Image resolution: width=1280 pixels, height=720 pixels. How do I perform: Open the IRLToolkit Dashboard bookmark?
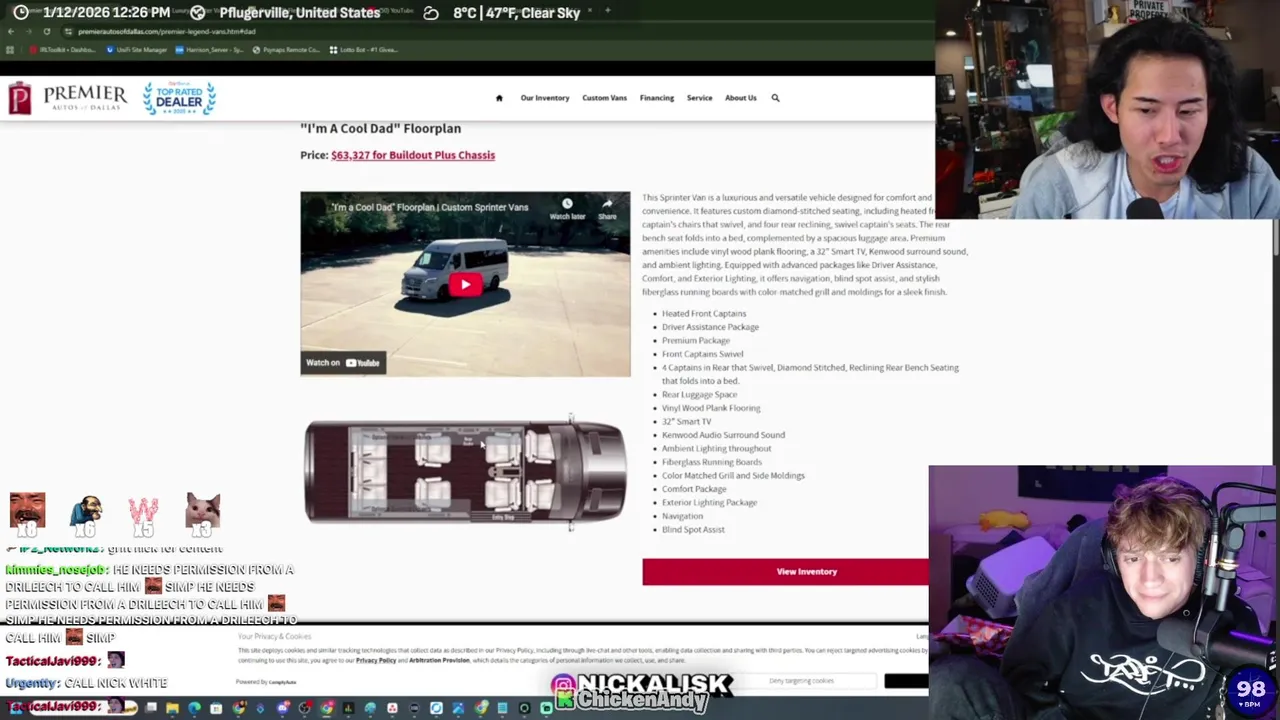(62, 49)
